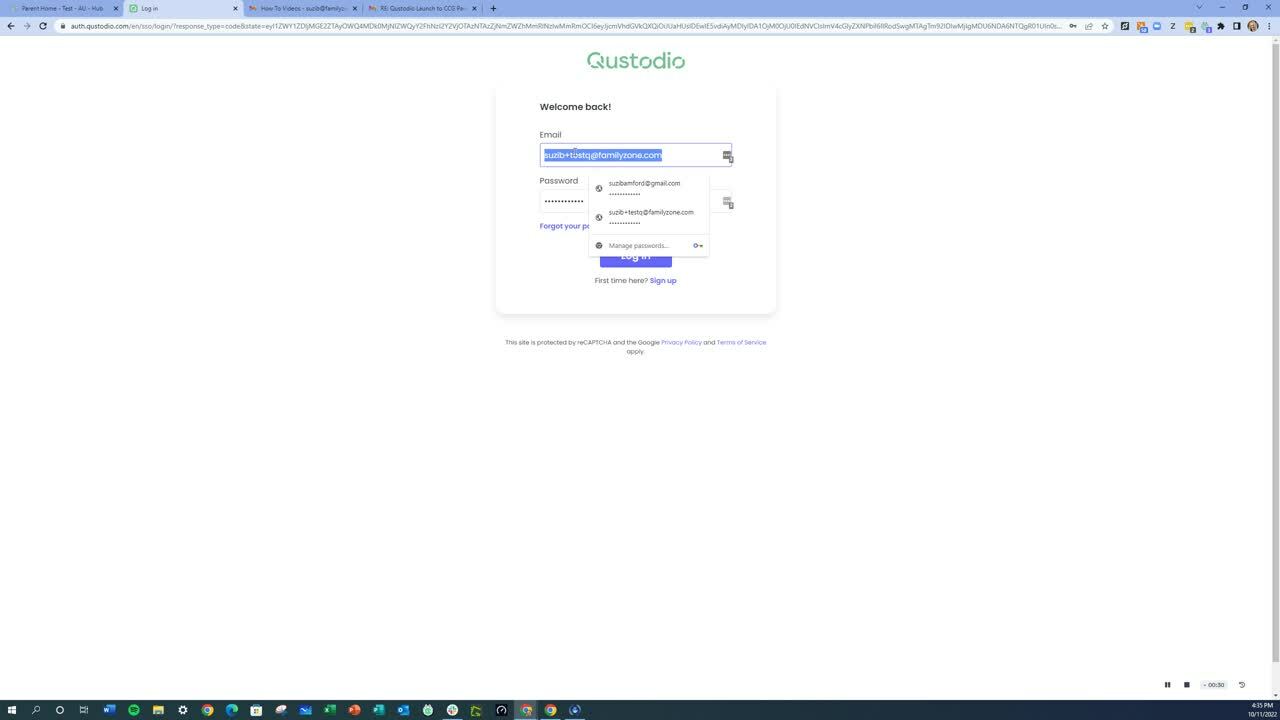This screenshot has width=1280, height=720.
Task: Switch to the Parent Home - Test tab
Action: click(x=62, y=8)
